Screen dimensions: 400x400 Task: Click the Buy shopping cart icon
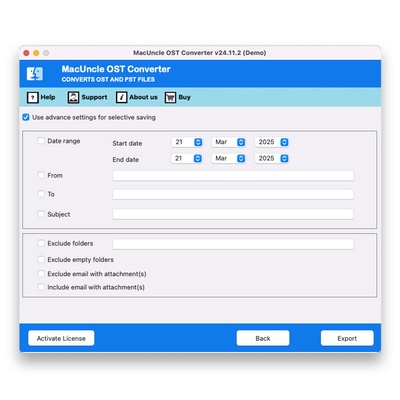click(170, 97)
